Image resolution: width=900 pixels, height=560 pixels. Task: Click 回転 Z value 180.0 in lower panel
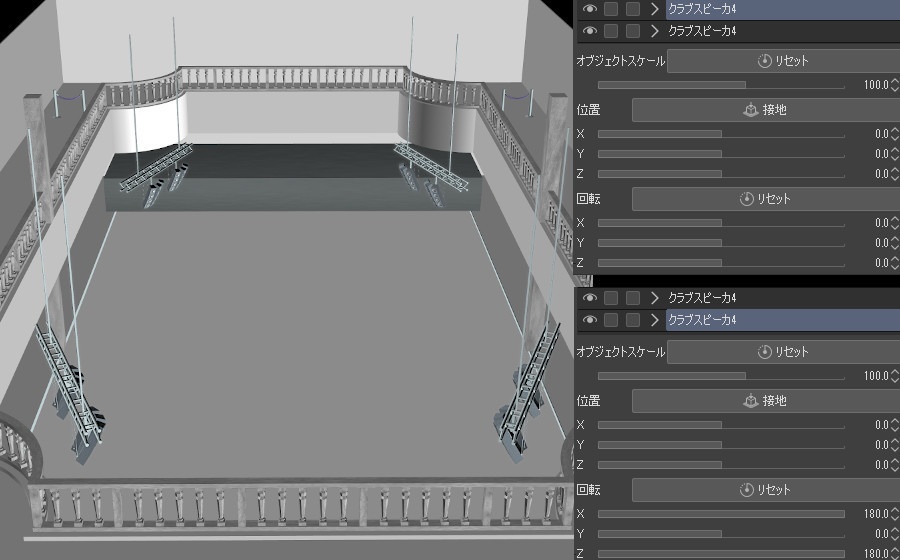(x=876, y=554)
